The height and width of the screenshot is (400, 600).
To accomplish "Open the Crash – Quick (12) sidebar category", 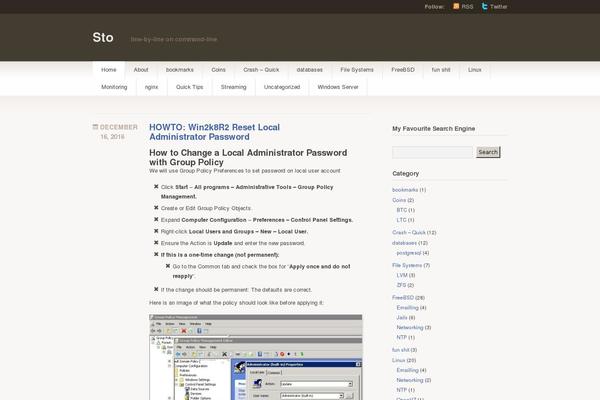I will (409, 233).
